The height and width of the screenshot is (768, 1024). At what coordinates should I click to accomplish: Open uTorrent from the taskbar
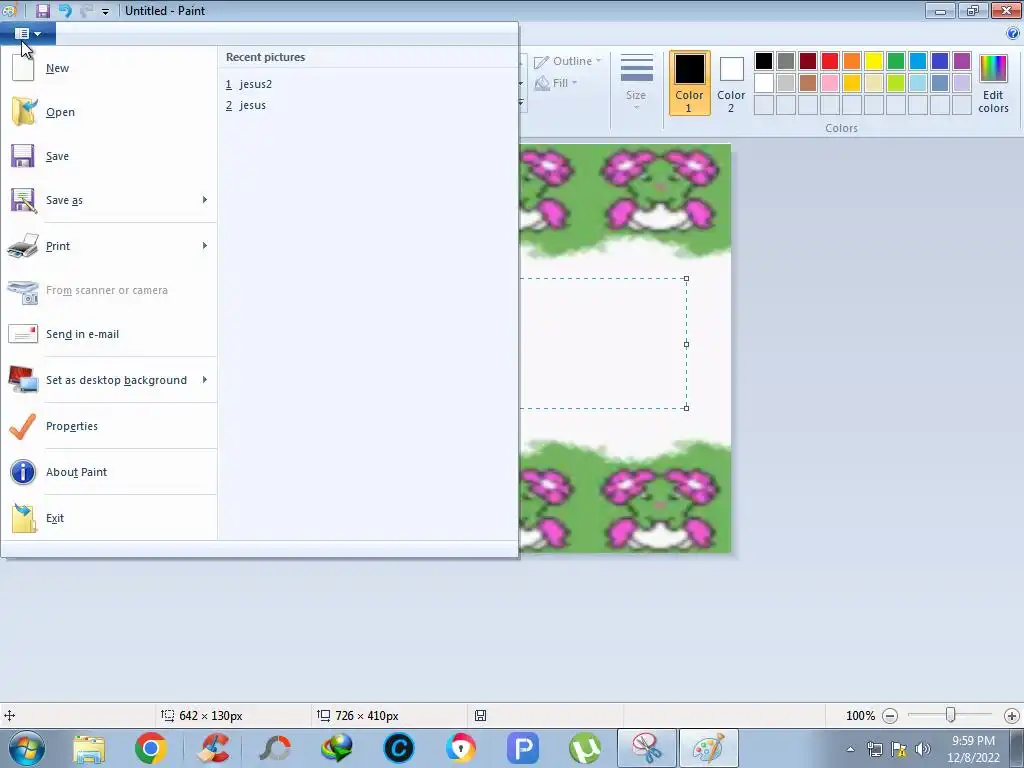pyautogui.click(x=585, y=748)
